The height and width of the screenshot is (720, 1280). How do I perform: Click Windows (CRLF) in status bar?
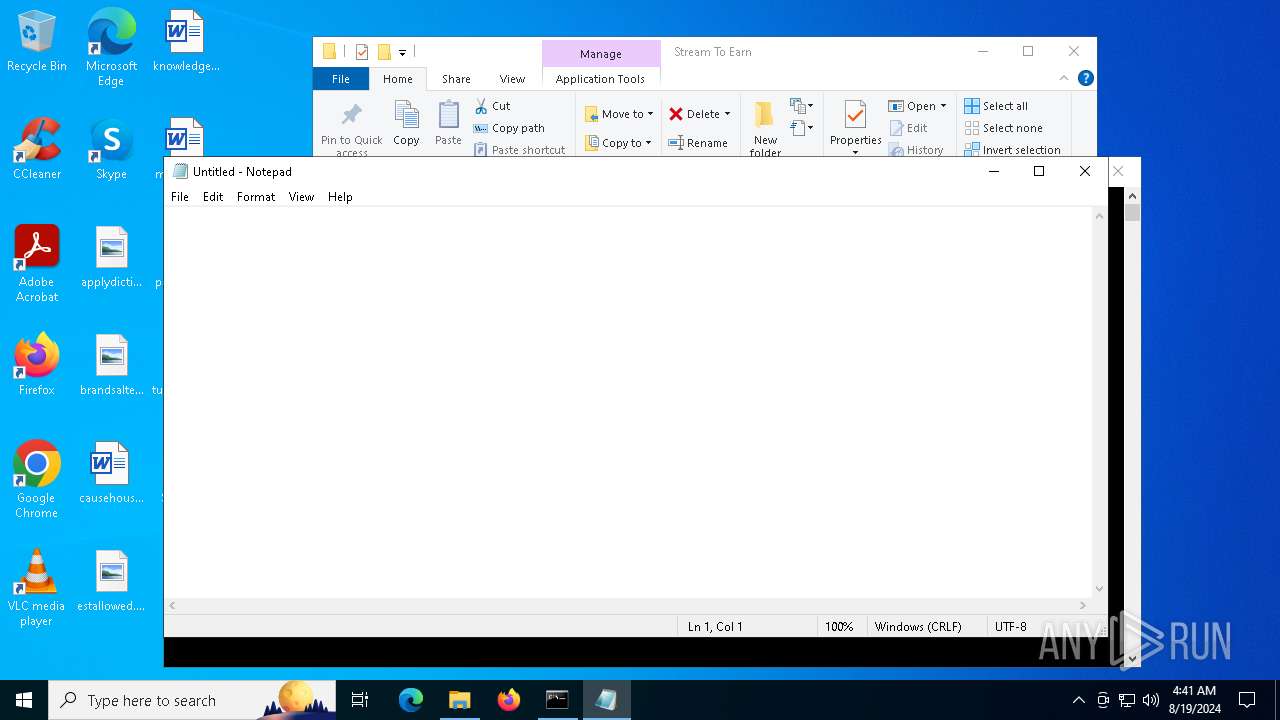[918, 627]
